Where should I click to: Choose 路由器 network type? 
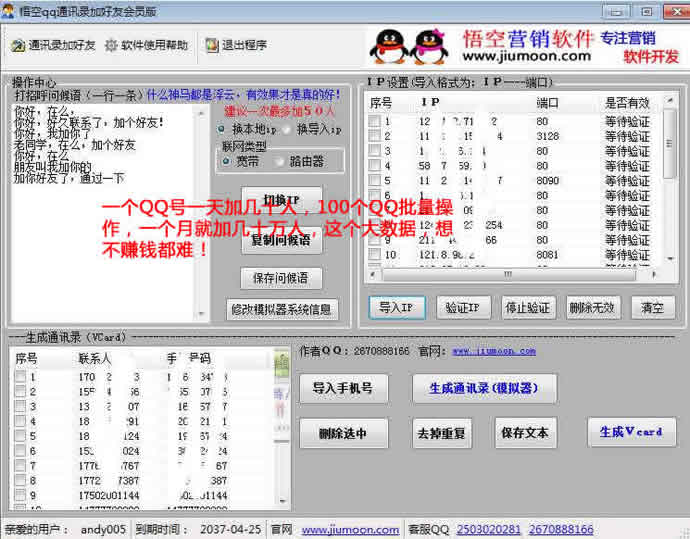(x=279, y=162)
